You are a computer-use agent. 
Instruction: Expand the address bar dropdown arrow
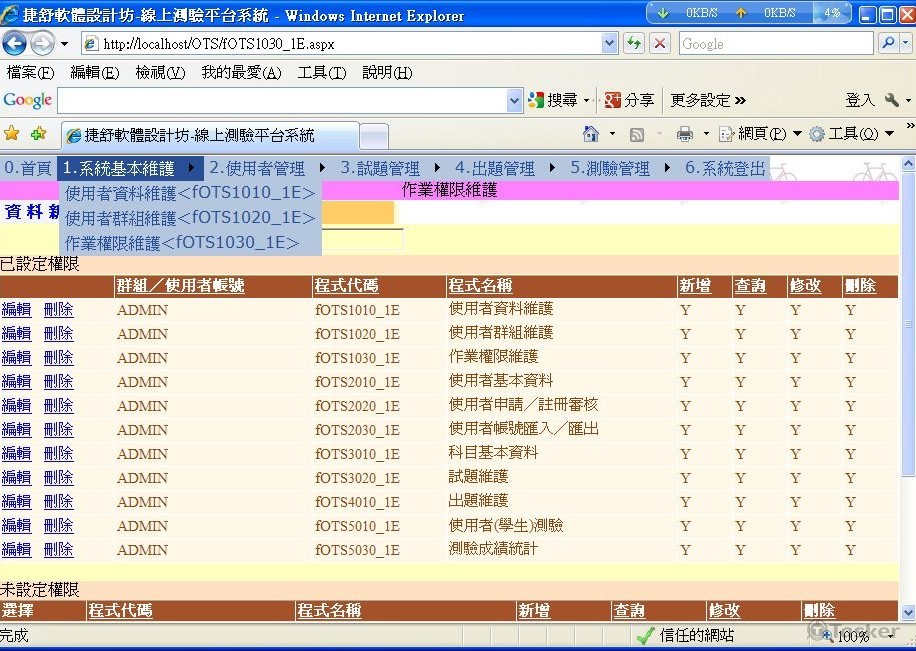pyautogui.click(x=610, y=44)
